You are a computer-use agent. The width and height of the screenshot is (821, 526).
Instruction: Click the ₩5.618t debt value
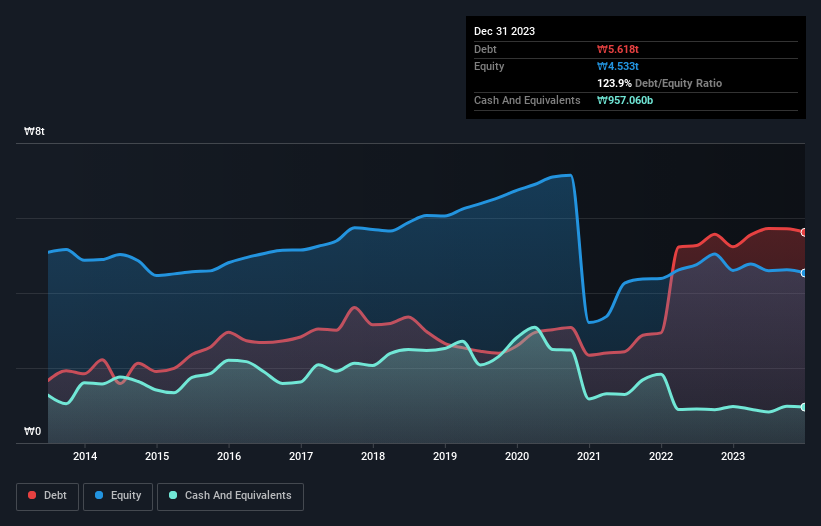pyautogui.click(x=618, y=49)
